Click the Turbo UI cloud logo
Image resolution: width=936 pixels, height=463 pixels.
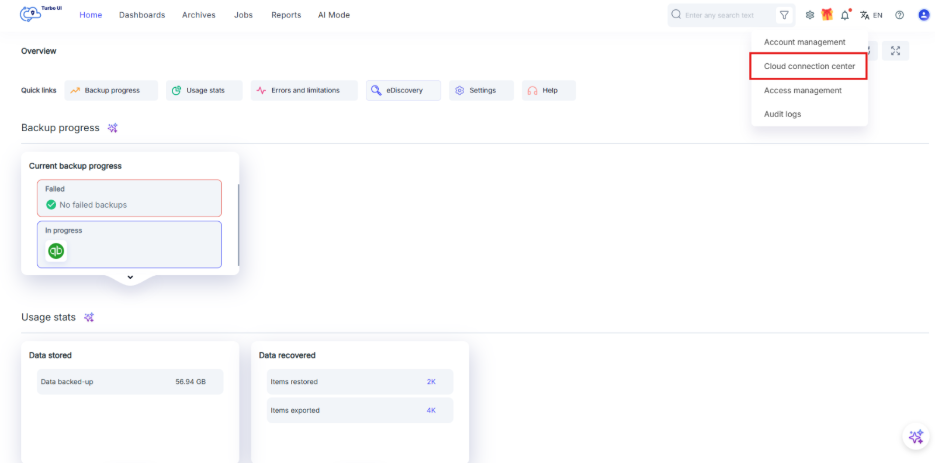click(x=37, y=15)
